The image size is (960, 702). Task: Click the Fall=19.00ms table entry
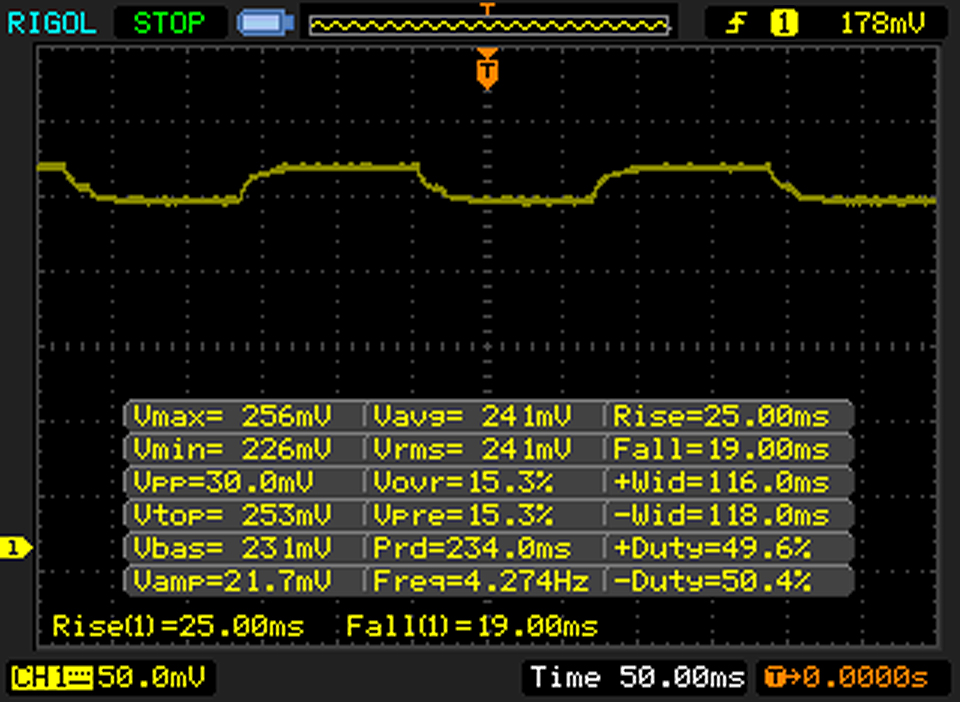(721, 449)
